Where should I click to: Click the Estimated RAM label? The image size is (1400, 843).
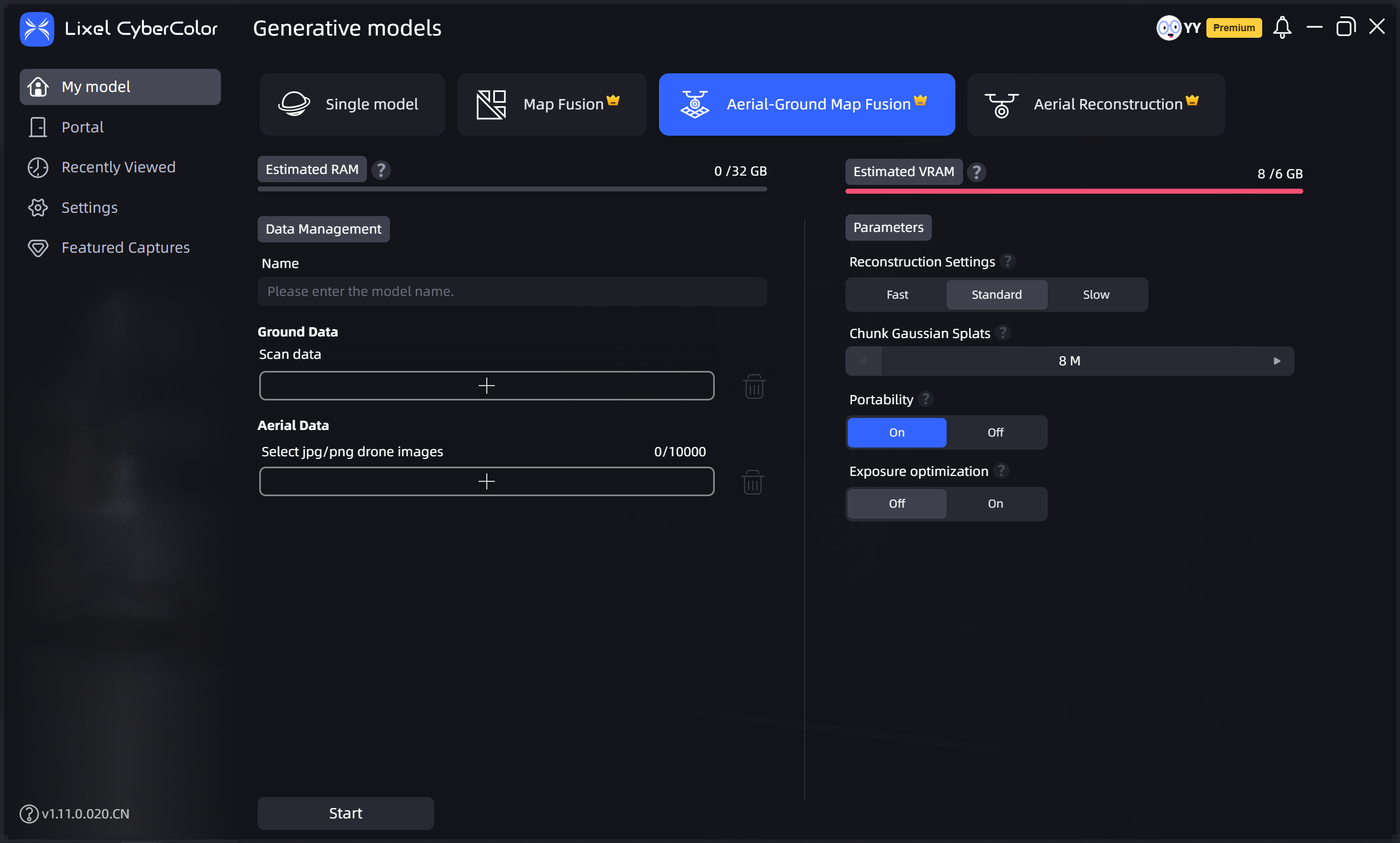(312, 169)
